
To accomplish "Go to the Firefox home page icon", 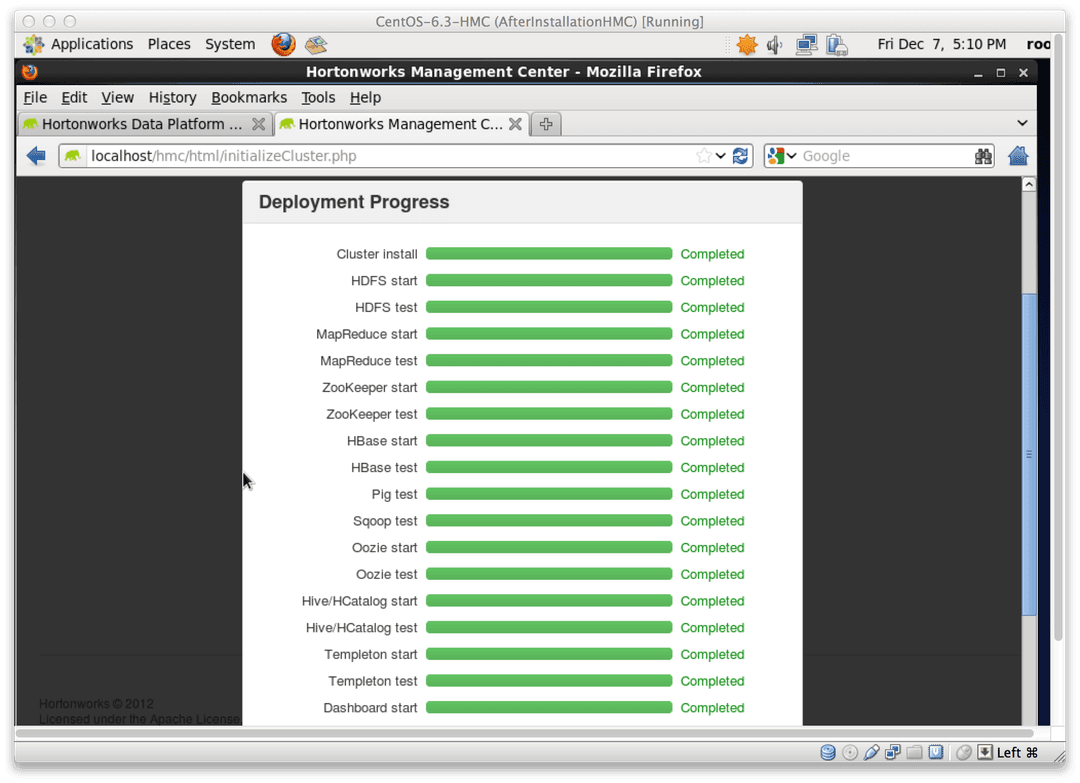I will [1018, 156].
